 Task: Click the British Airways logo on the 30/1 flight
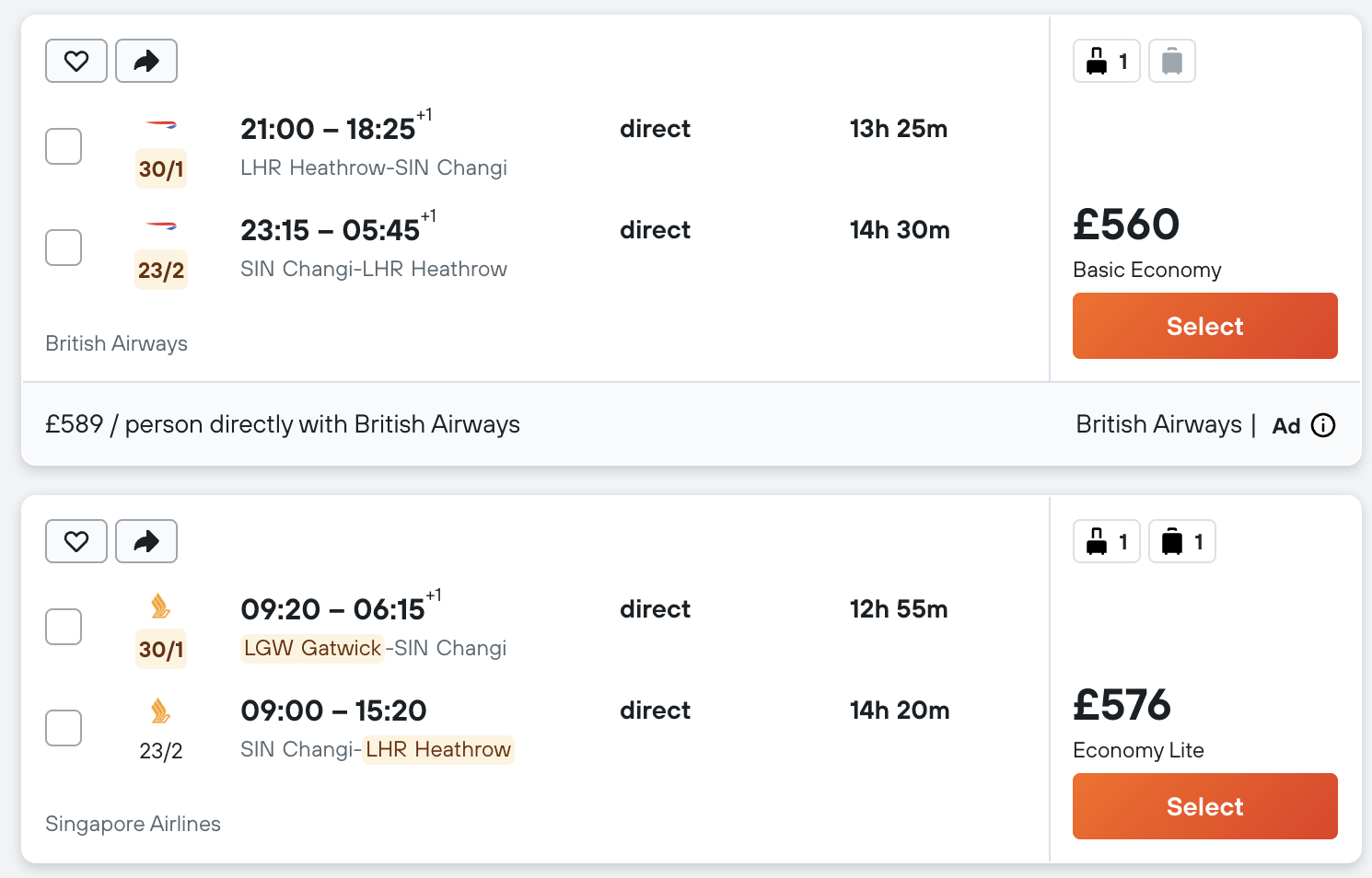[x=161, y=124]
